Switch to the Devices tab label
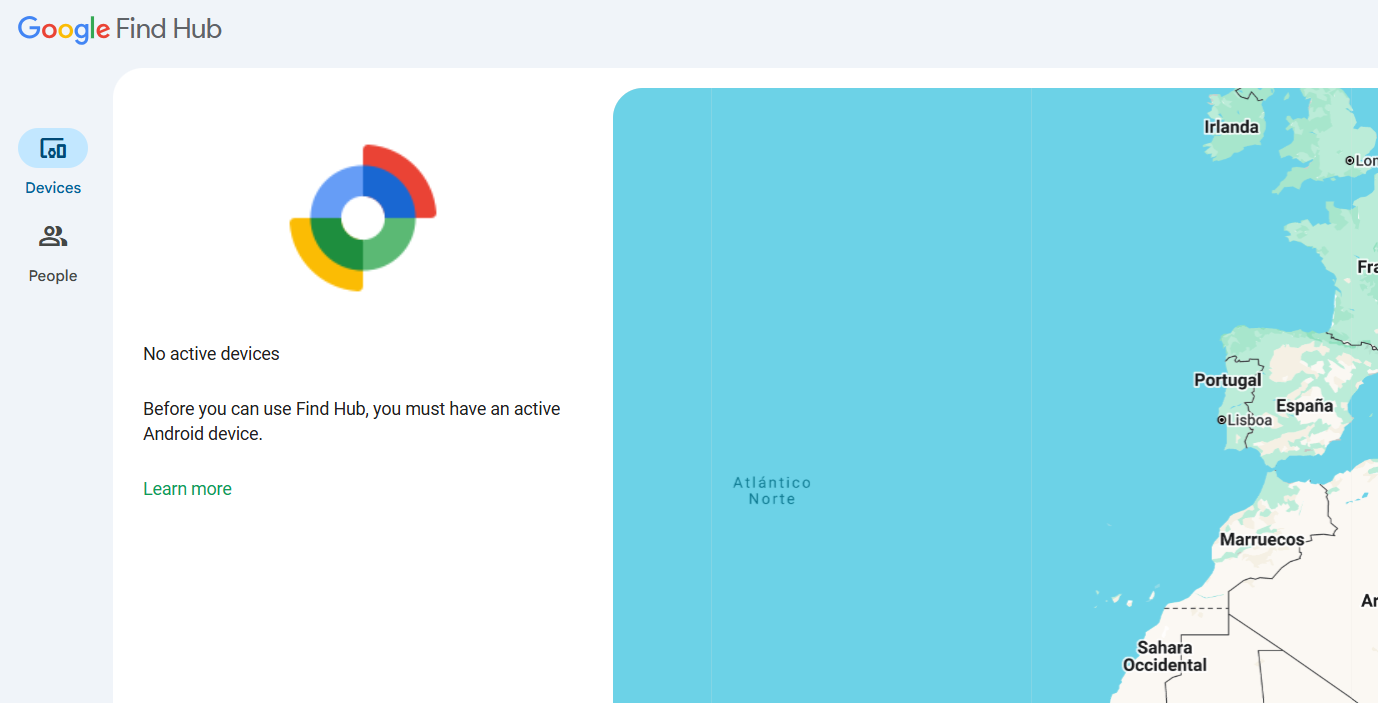This screenshot has width=1378, height=703. coord(53,188)
